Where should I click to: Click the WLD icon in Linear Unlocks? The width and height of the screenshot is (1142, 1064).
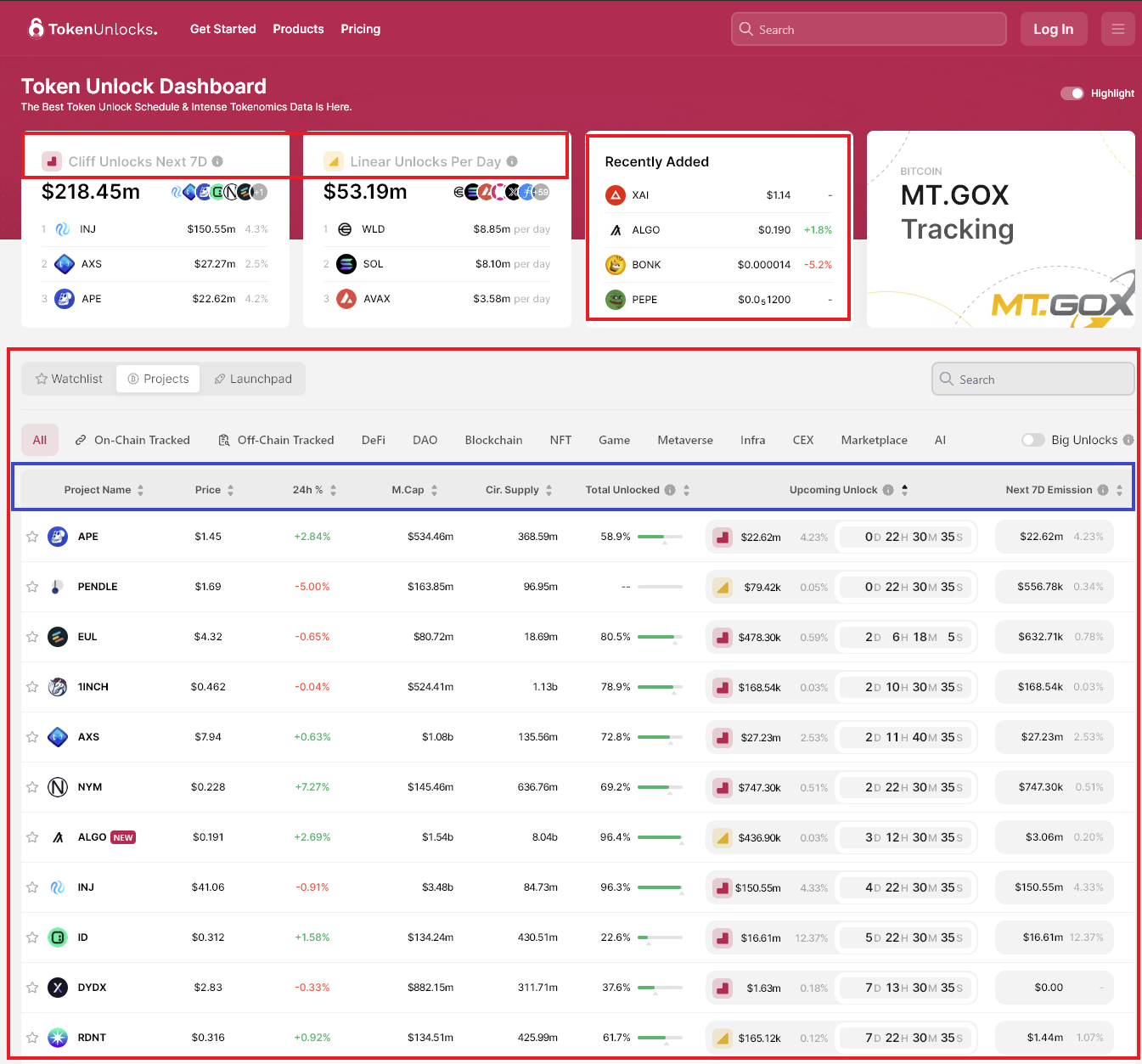345,229
